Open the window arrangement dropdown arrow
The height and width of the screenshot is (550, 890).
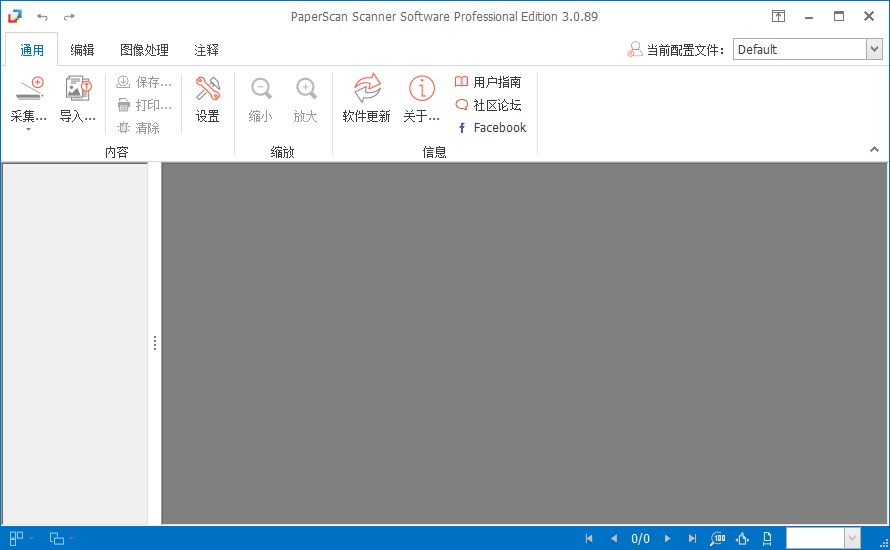pos(72,538)
